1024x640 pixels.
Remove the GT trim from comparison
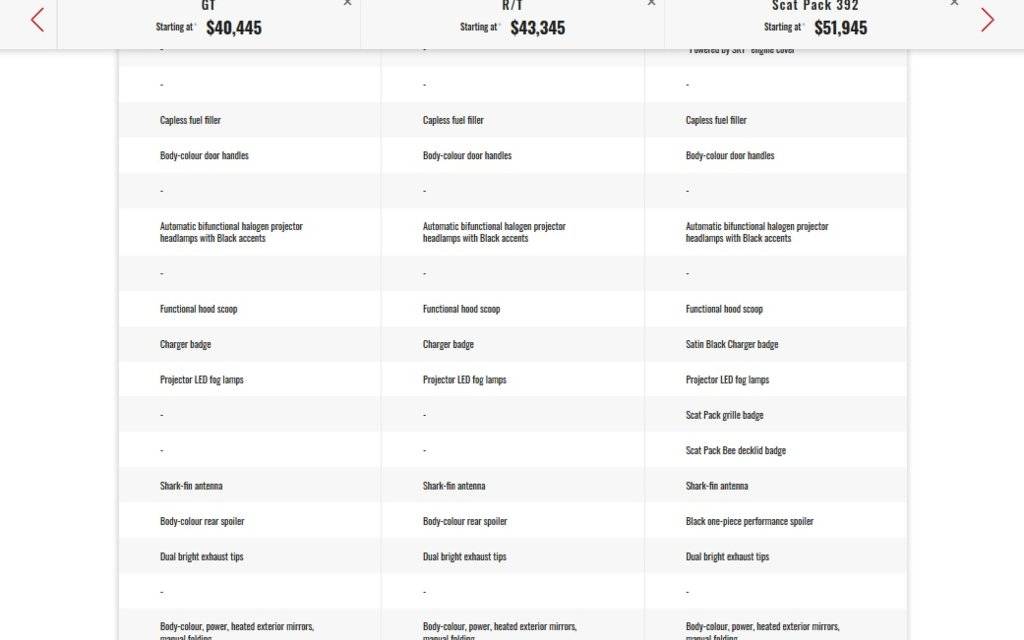pyautogui.click(x=347, y=3)
